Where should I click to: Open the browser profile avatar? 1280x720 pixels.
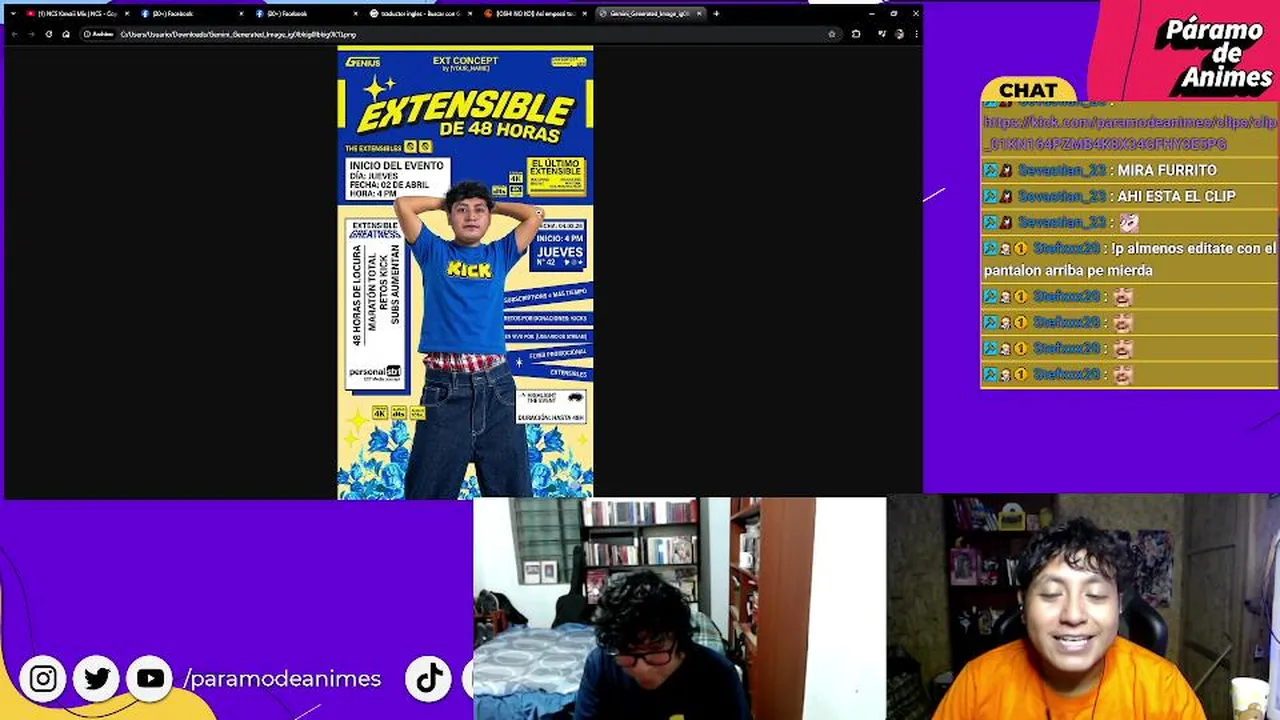tap(899, 34)
